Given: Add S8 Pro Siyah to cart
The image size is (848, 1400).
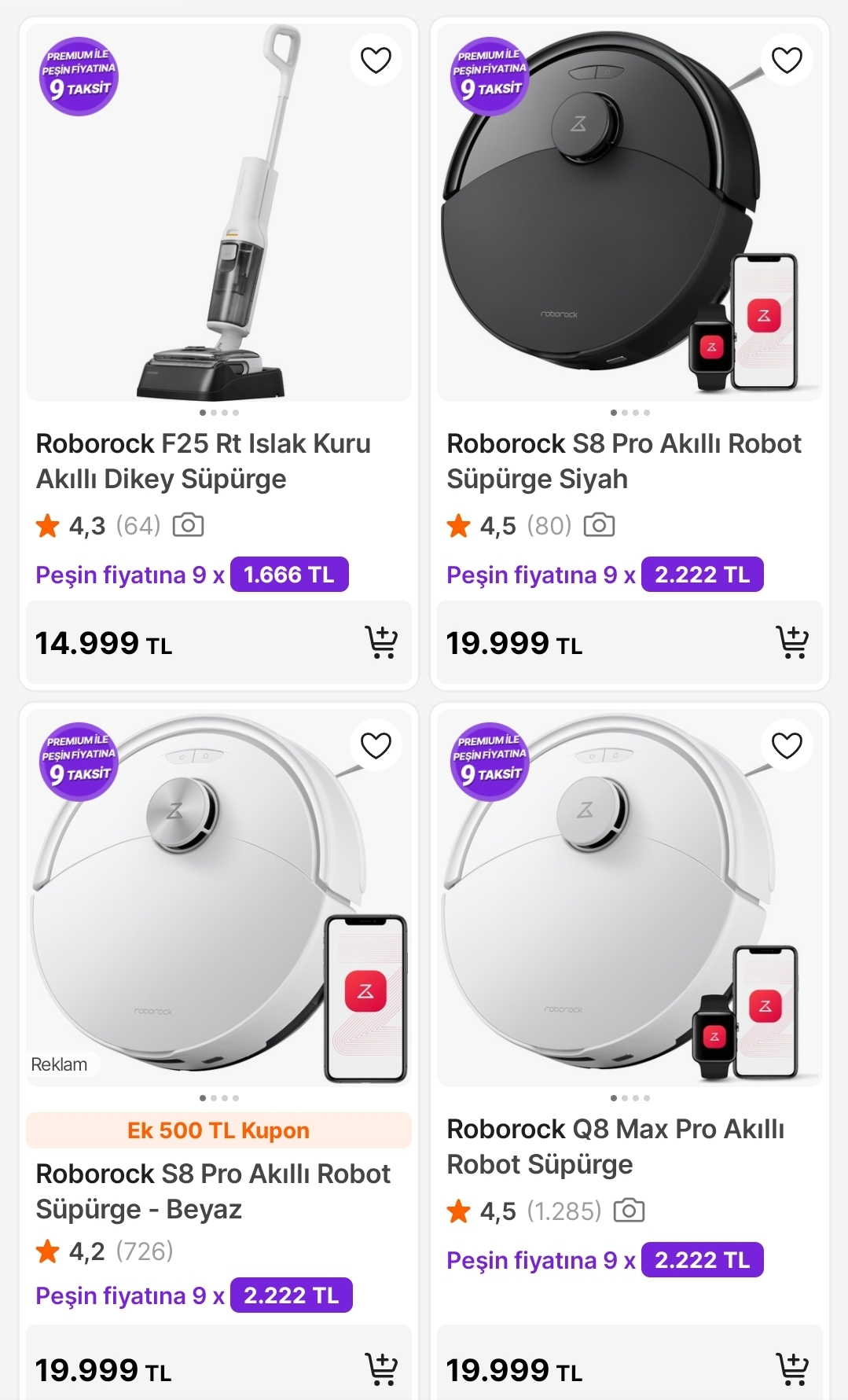Looking at the screenshot, I should pyautogui.click(x=792, y=642).
